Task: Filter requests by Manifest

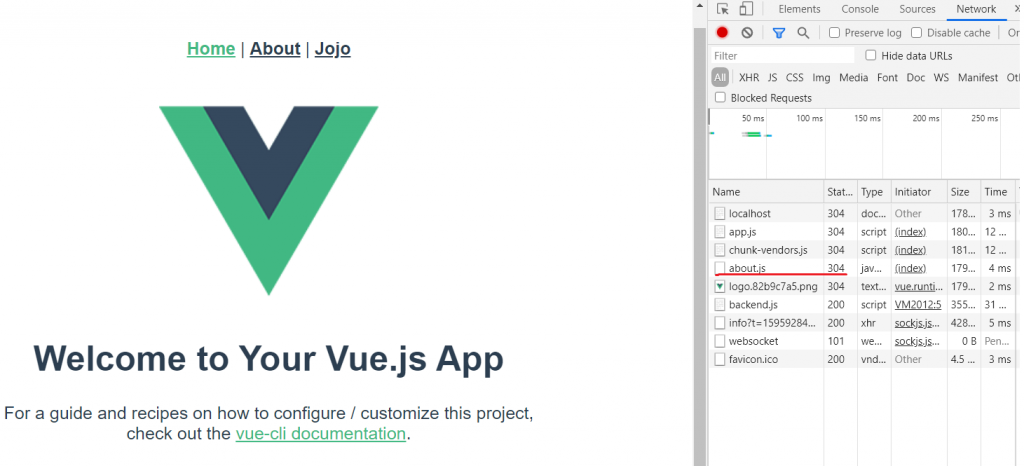Action: coord(978,78)
